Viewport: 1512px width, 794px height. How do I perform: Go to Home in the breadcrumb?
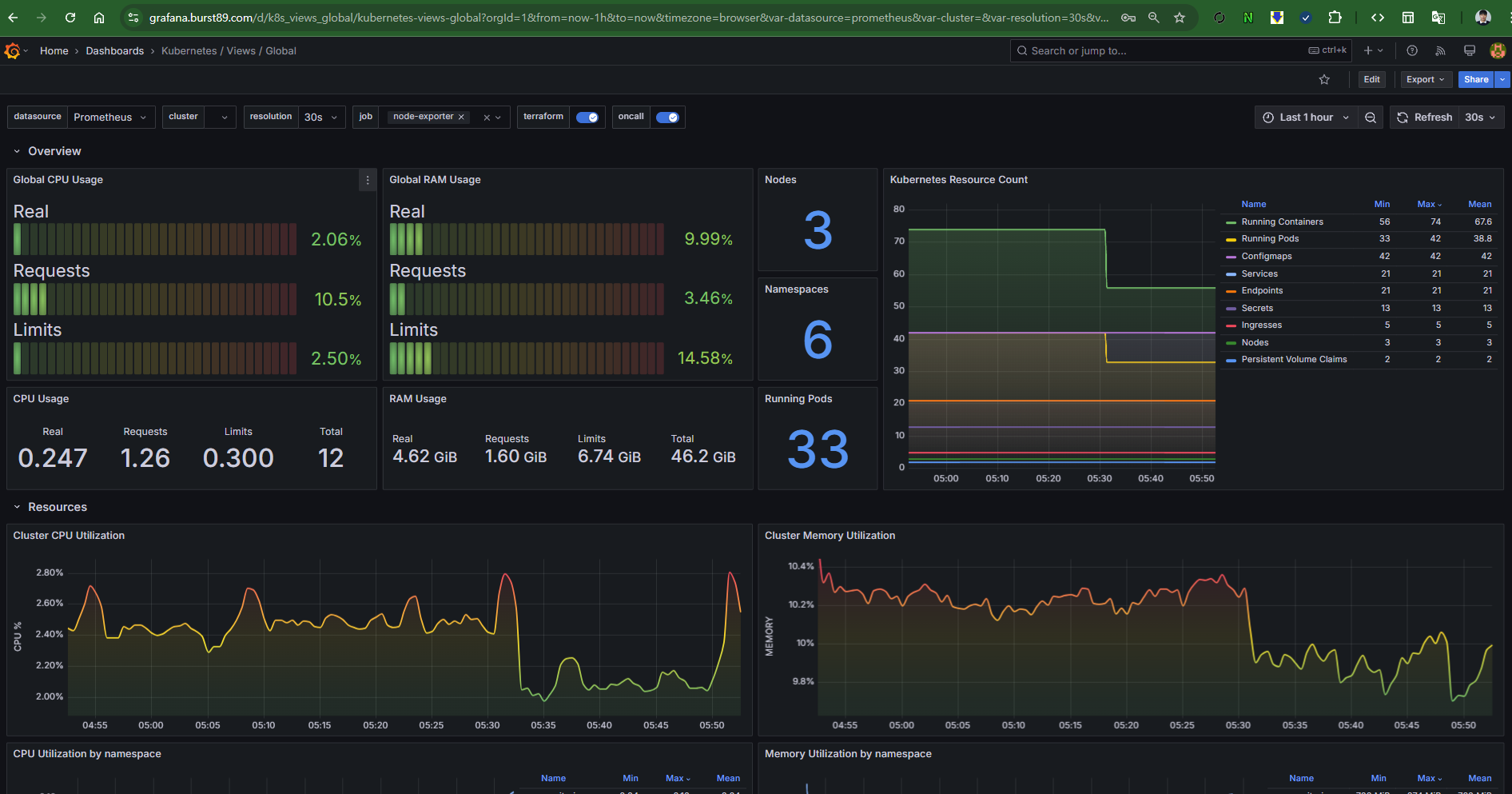[54, 50]
